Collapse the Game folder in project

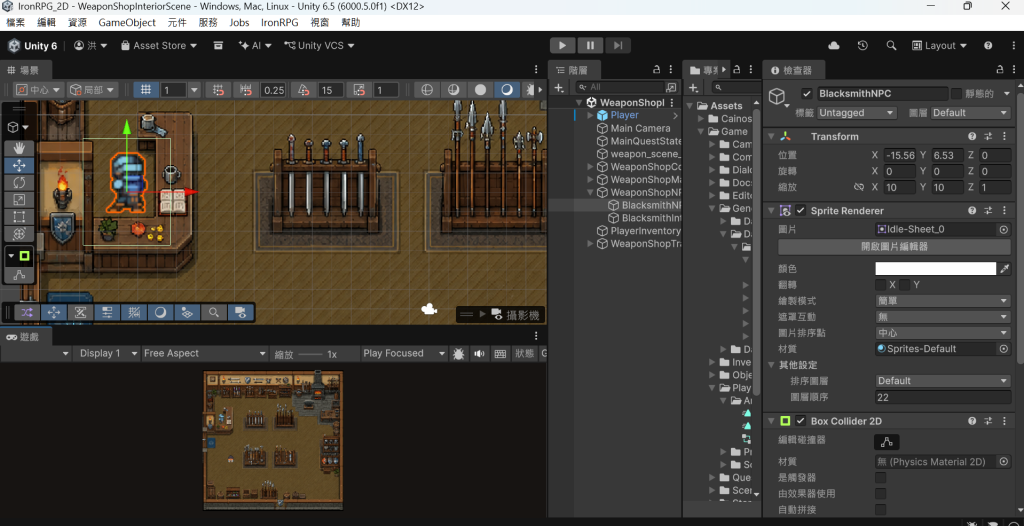point(701,131)
